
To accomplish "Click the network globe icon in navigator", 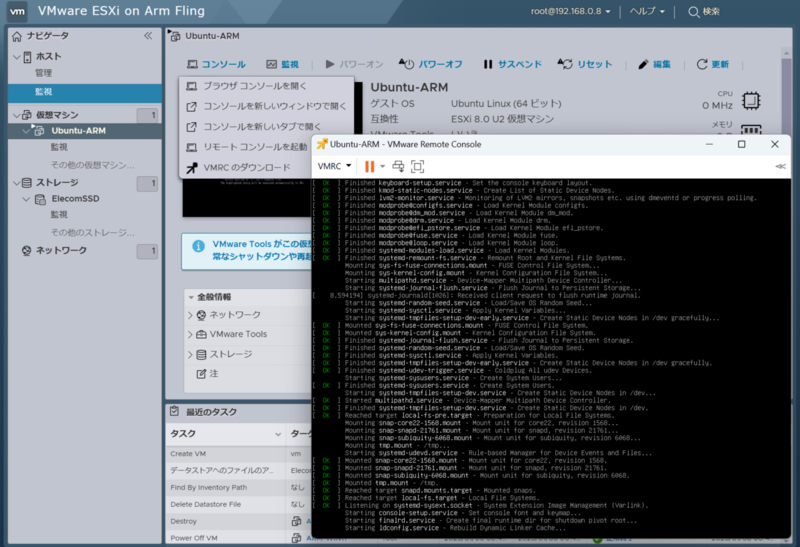I will point(27,251).
